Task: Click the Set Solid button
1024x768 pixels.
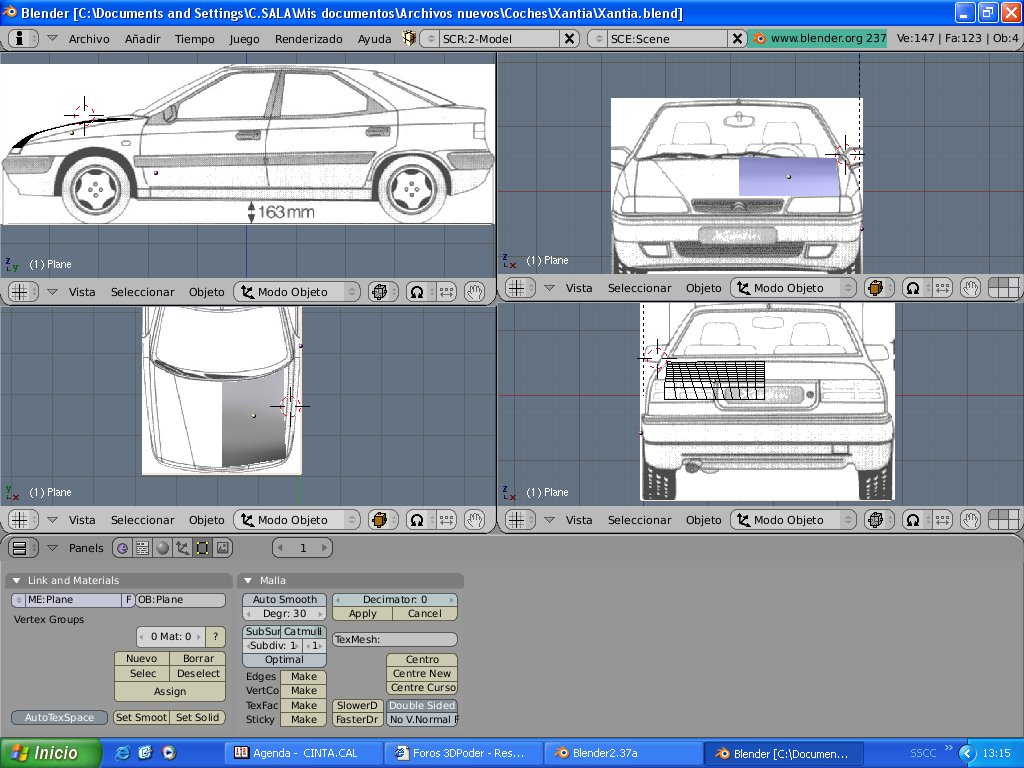Action: point(197,718)
